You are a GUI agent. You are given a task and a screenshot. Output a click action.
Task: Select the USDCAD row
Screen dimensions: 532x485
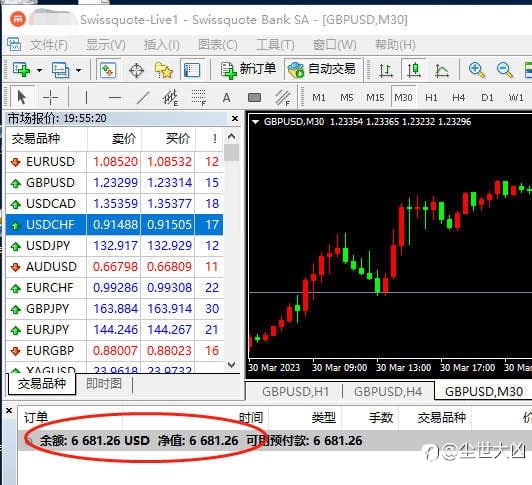[x=114, y=204]
